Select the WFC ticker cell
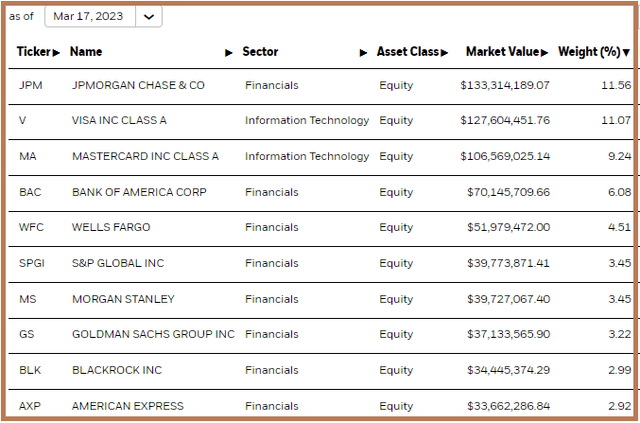This screenshot has width=640, height=423. (x=31, y=227)
